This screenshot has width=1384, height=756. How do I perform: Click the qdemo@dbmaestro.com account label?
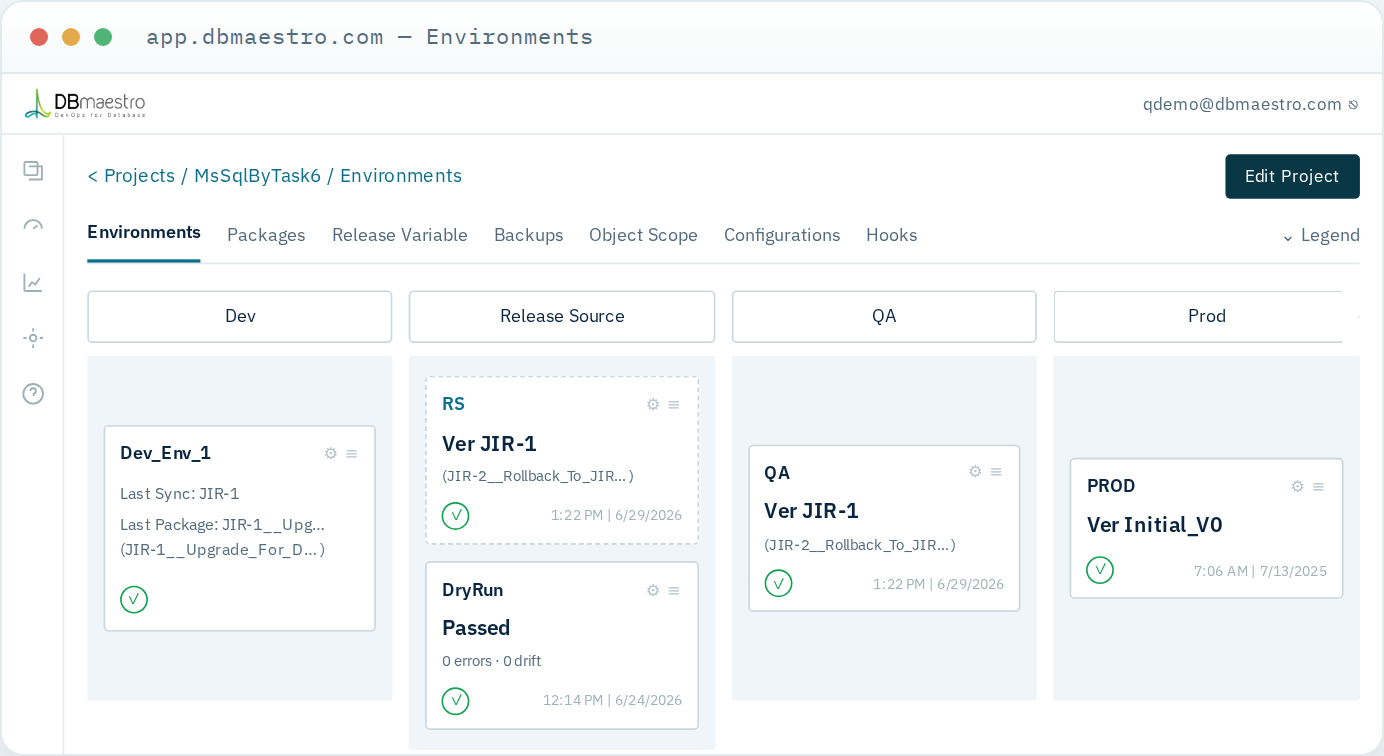(1242, 104)
